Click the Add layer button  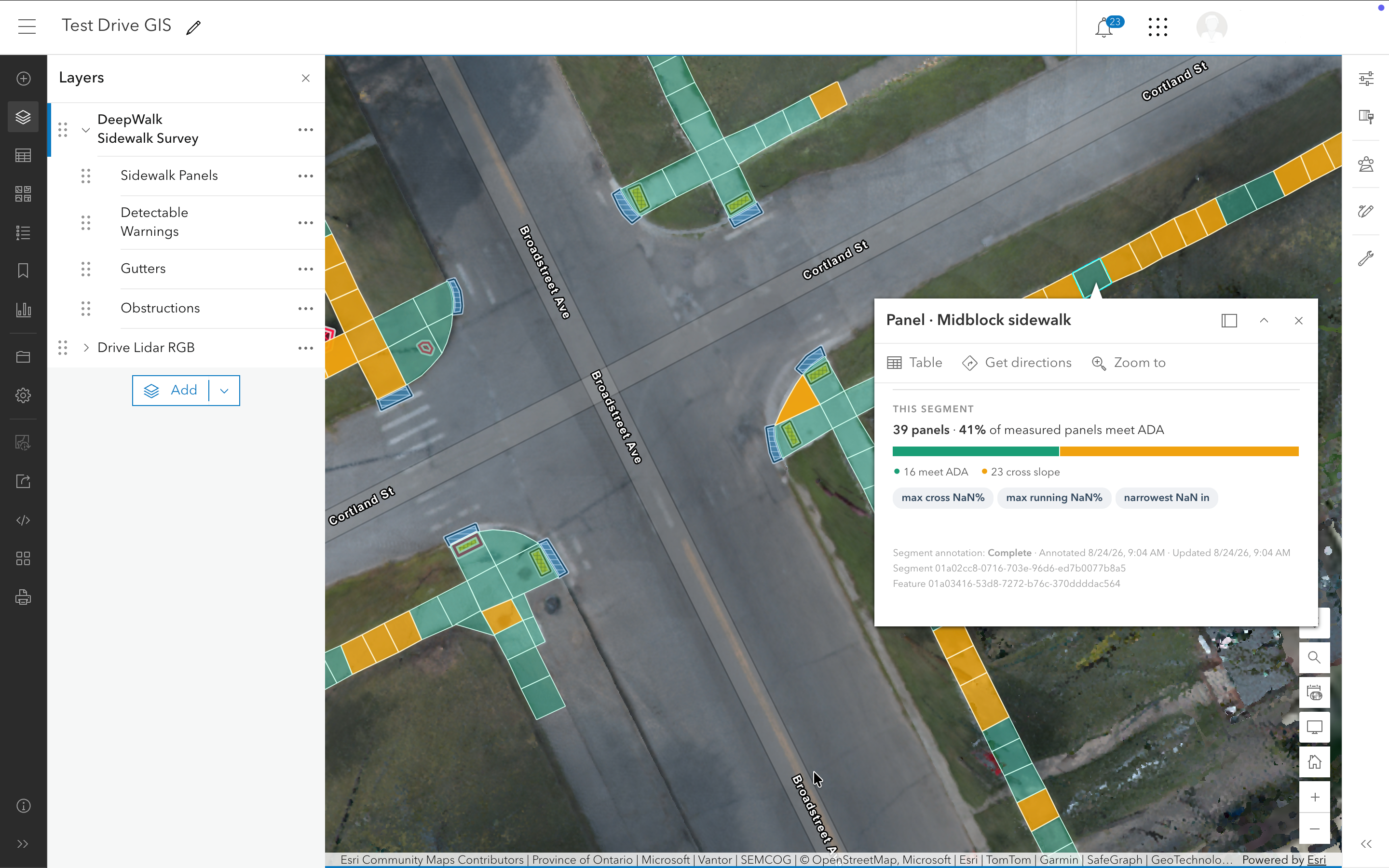tap(170, 391)
